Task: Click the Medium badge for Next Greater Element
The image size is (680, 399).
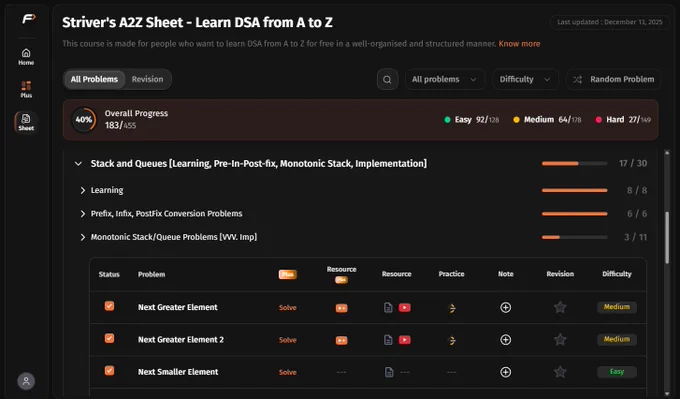Action: coord(617,307)
